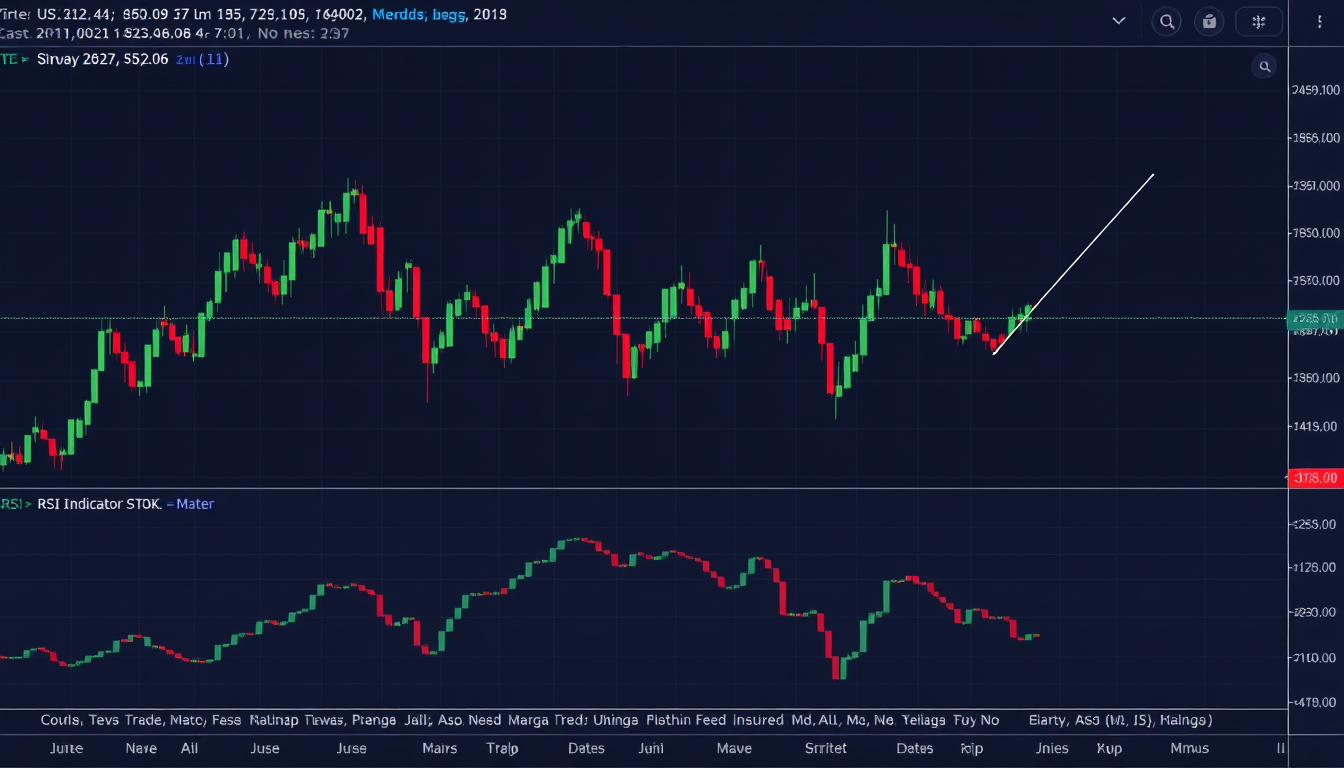Viewport: 1344px width, 768px height.
Task: Select the All tab in bottom bar
Action: click(189, 748)
